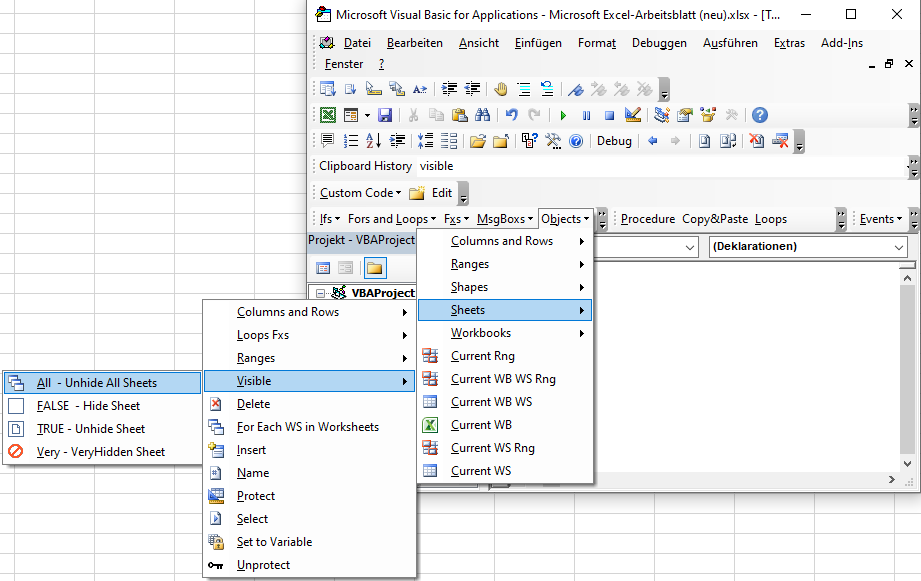Open the Project Explorer icon
The height and width of the screenshot is (581, 921).
tap(662, 115)
